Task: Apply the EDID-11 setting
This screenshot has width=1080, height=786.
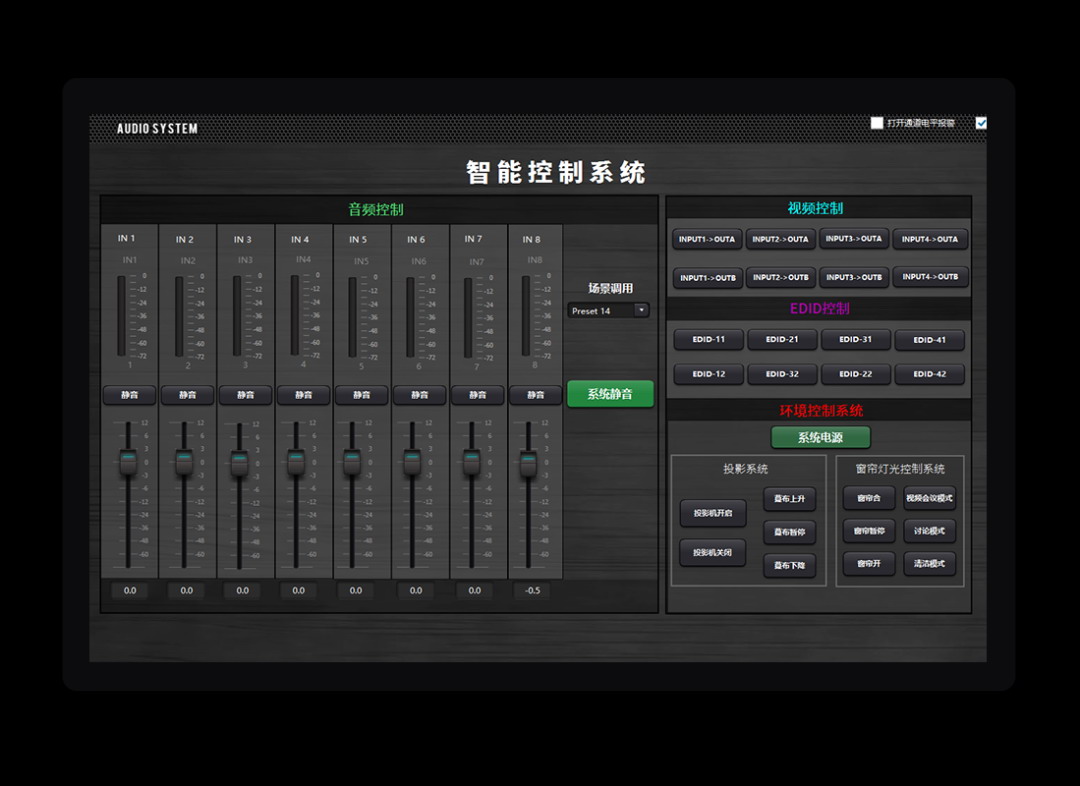Action: click(708, 339)
